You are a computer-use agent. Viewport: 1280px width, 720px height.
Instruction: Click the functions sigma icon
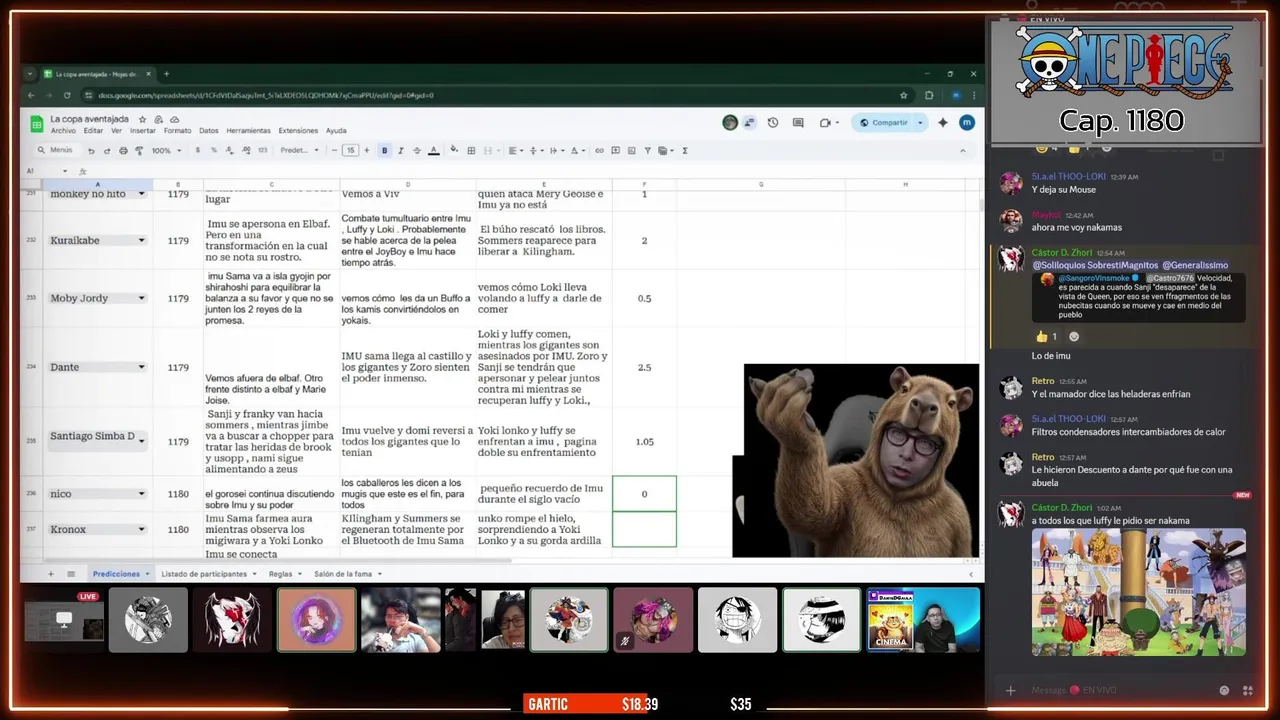click(685, 151)
